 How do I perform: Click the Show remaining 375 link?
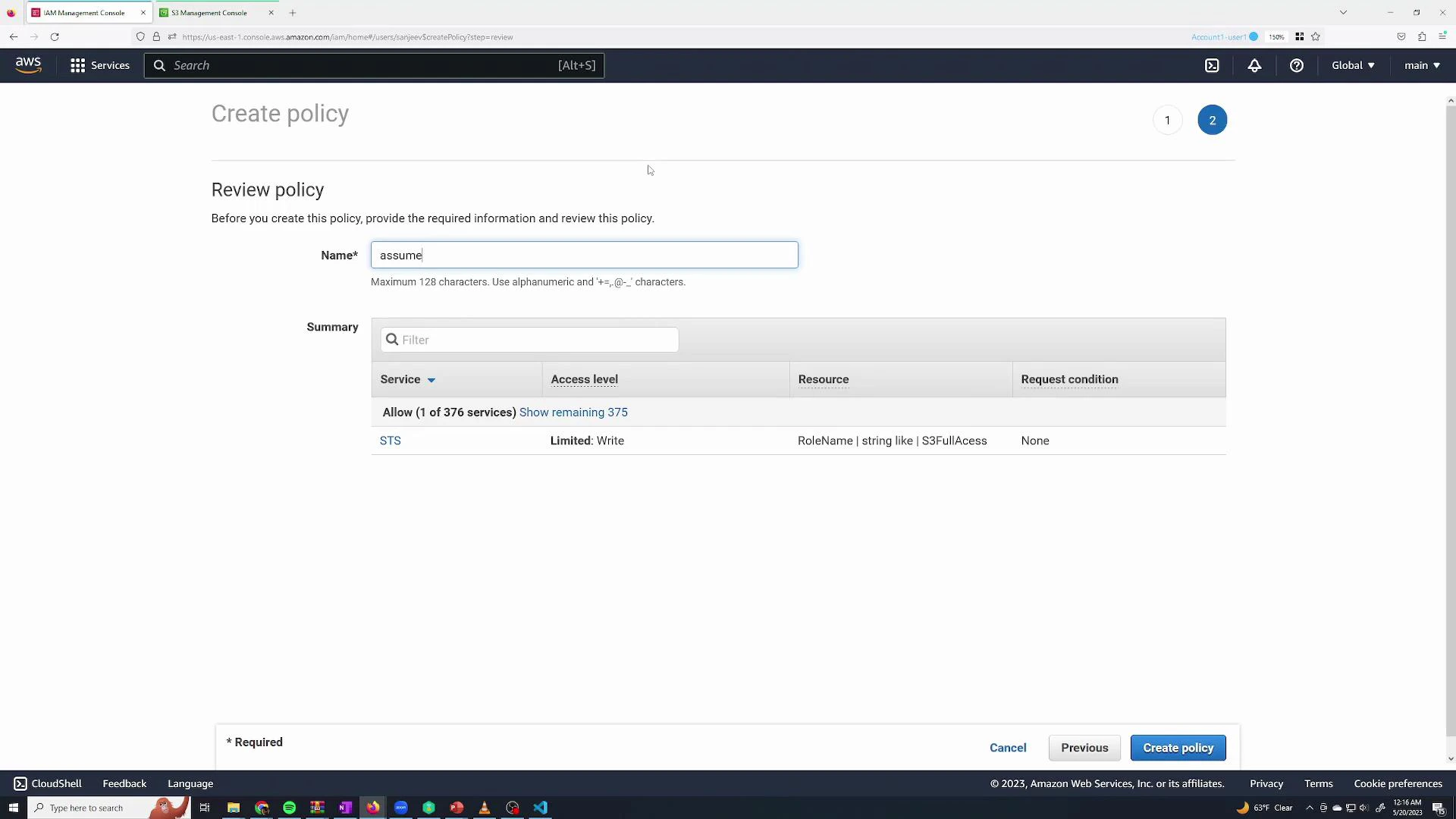pos(574,412)
